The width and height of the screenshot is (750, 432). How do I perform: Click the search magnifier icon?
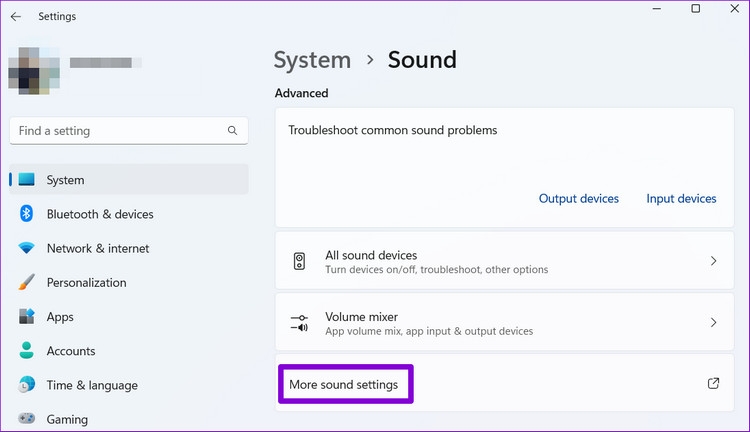(233, 131)
